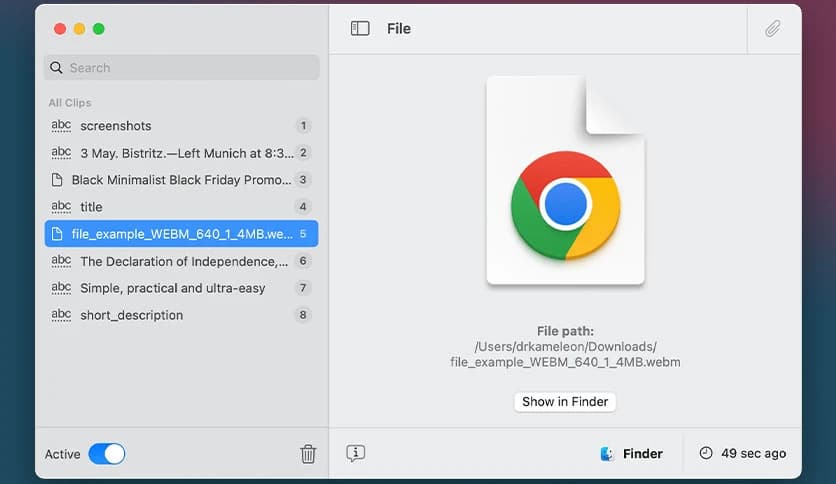Click the green zoom window button
Image resolution: width=836 pixels, height=484 pixels.
click(99, 29)
